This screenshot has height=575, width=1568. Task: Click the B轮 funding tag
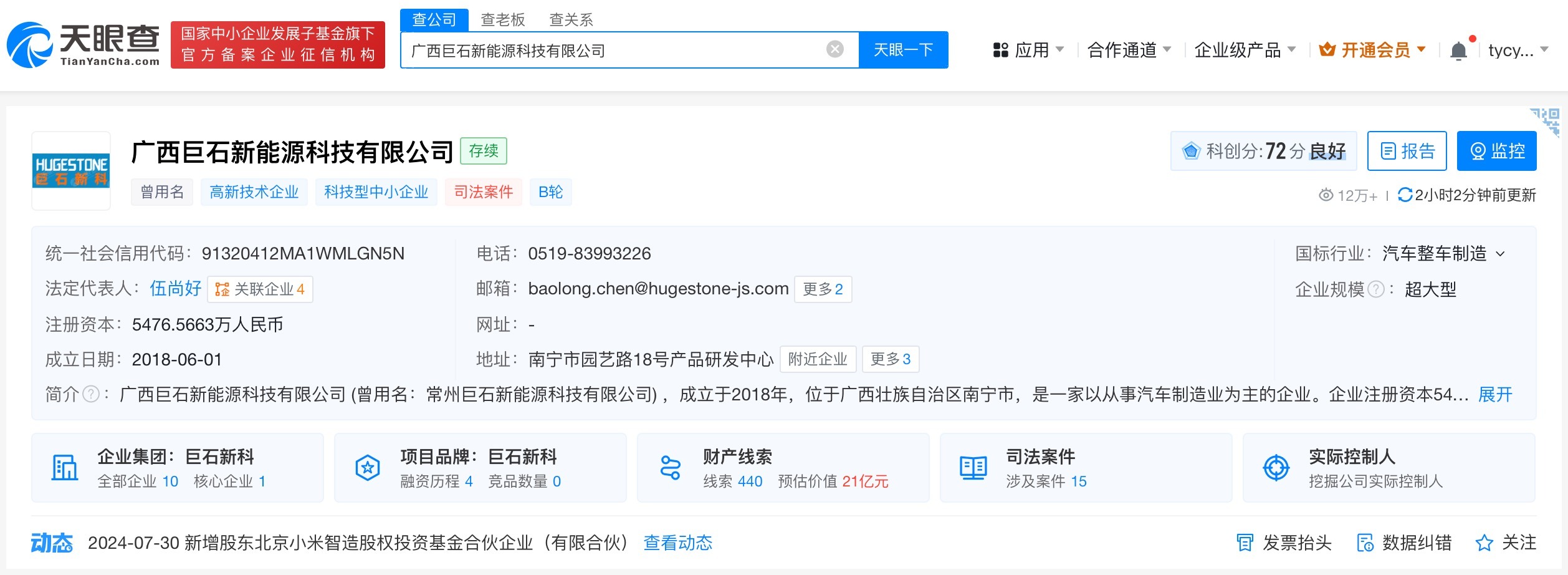pos(551,192)
